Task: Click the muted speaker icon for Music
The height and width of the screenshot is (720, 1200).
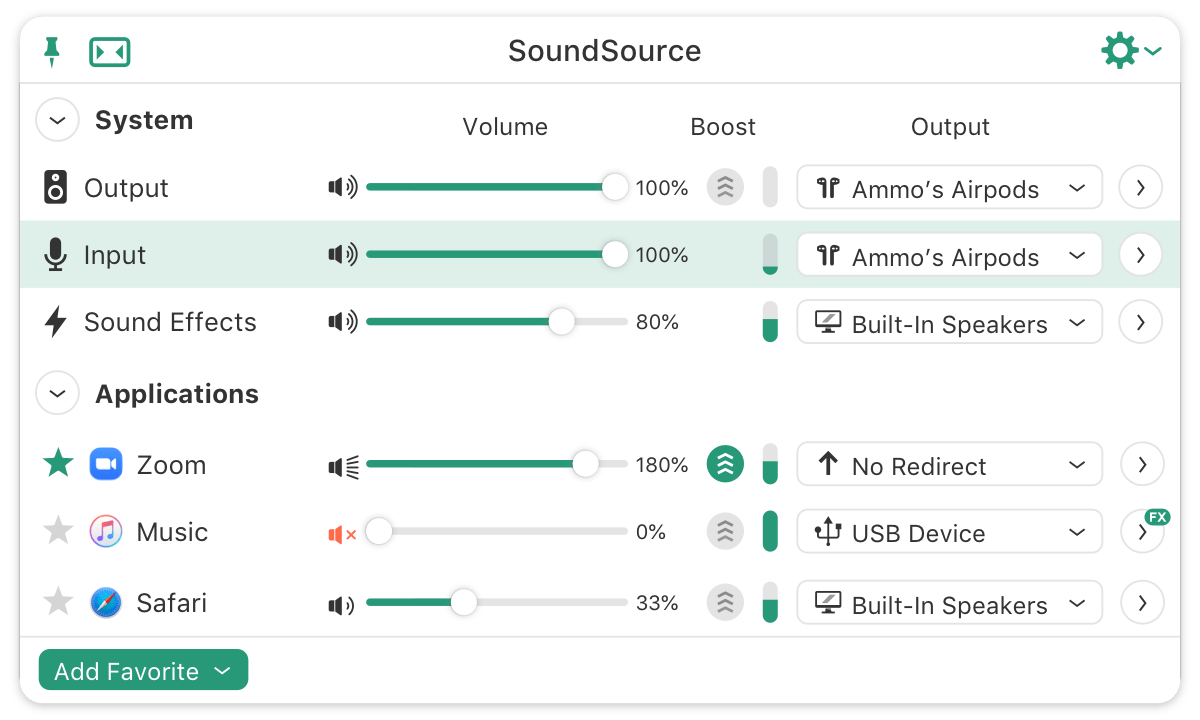Action: [x=342, y=533]
